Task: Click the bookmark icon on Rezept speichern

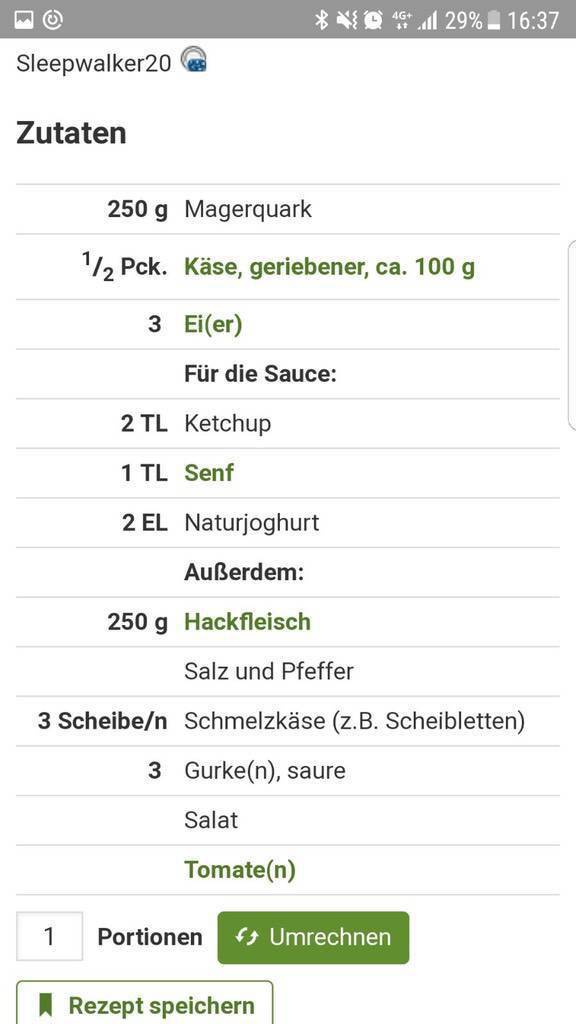Action: click(45, 1006)
